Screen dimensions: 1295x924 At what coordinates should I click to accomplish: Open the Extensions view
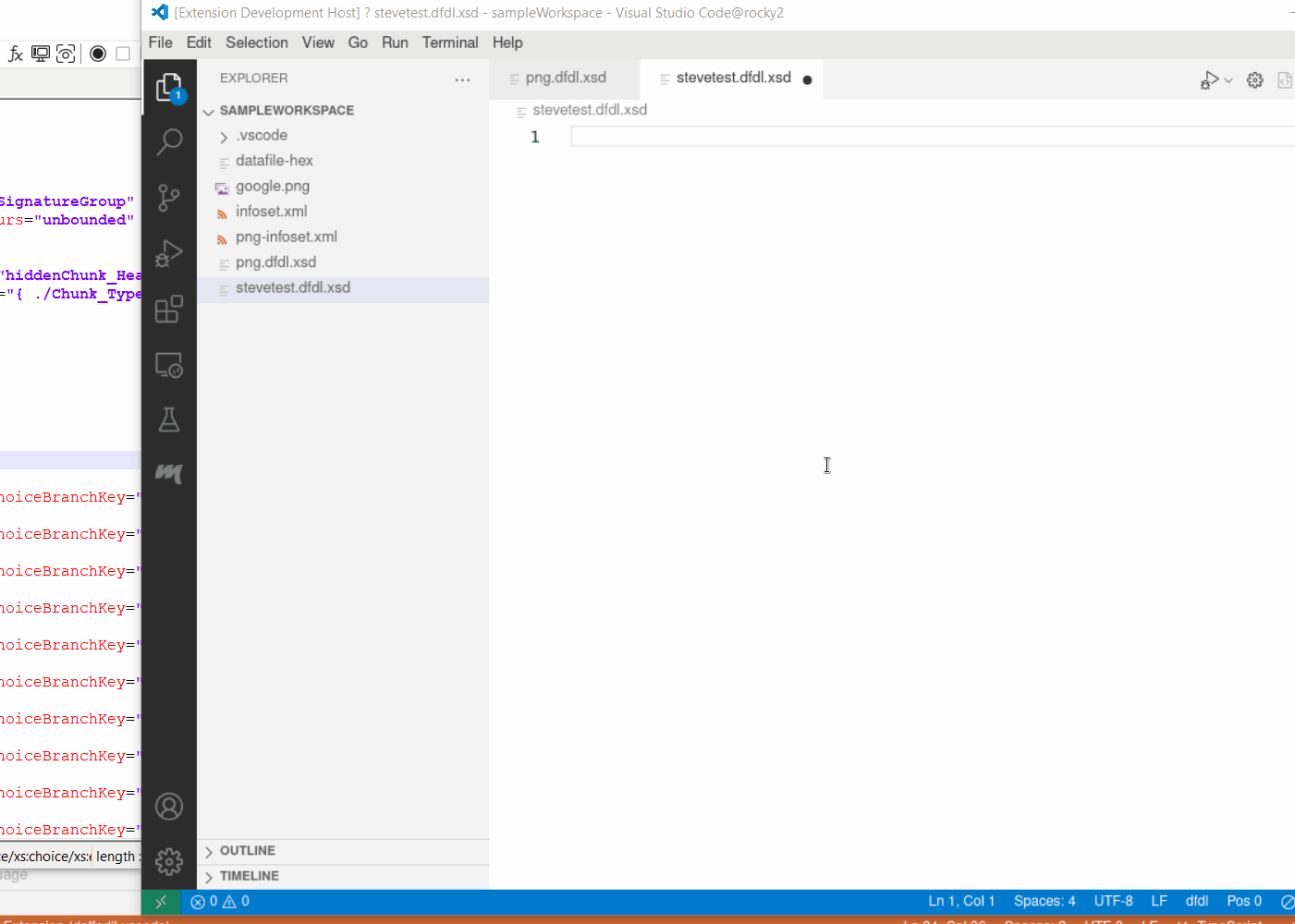169,309
